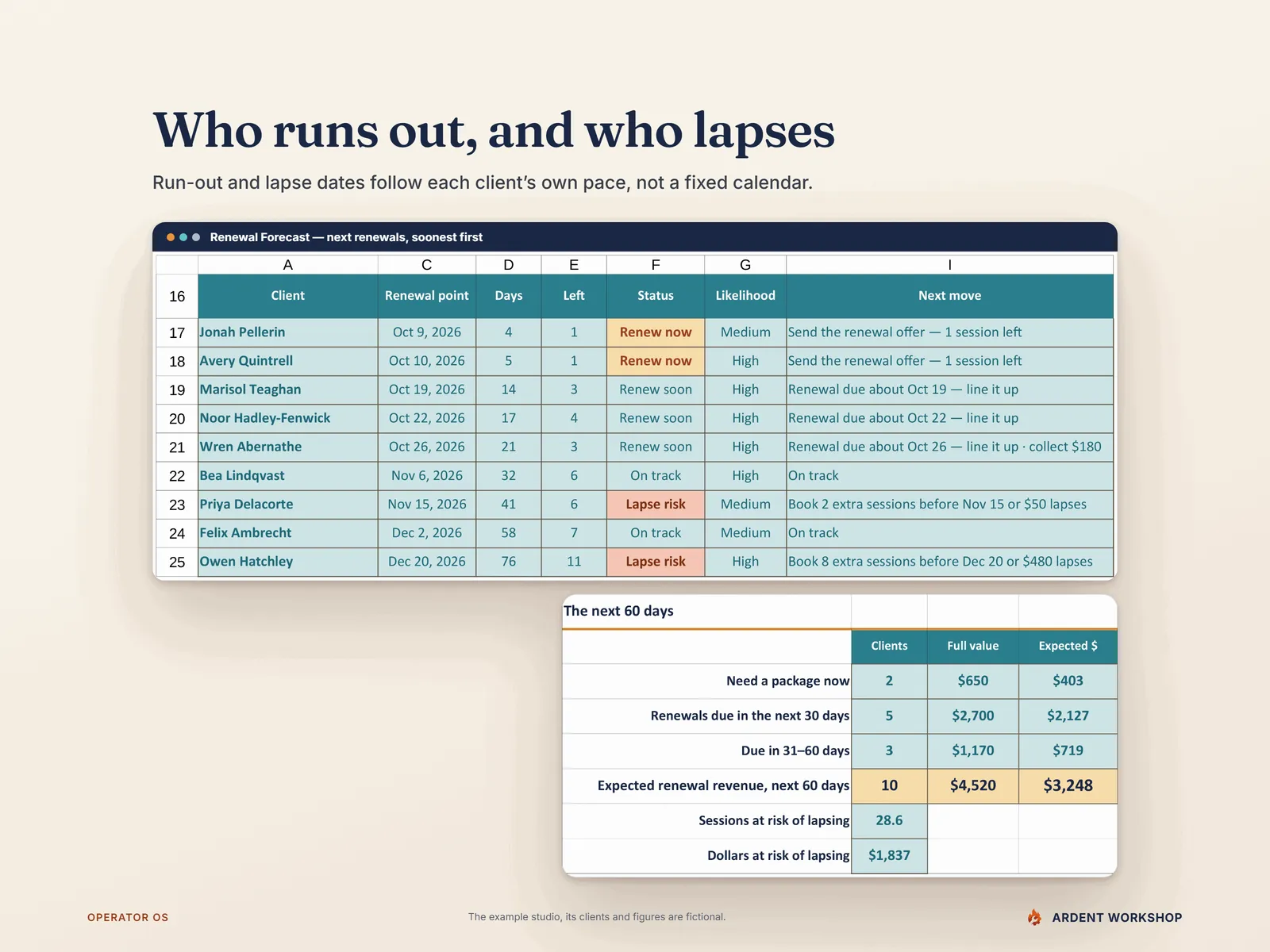Screen dimensions: 1270x952
Task: Select the column D header
Action: (x=509, y=265)
